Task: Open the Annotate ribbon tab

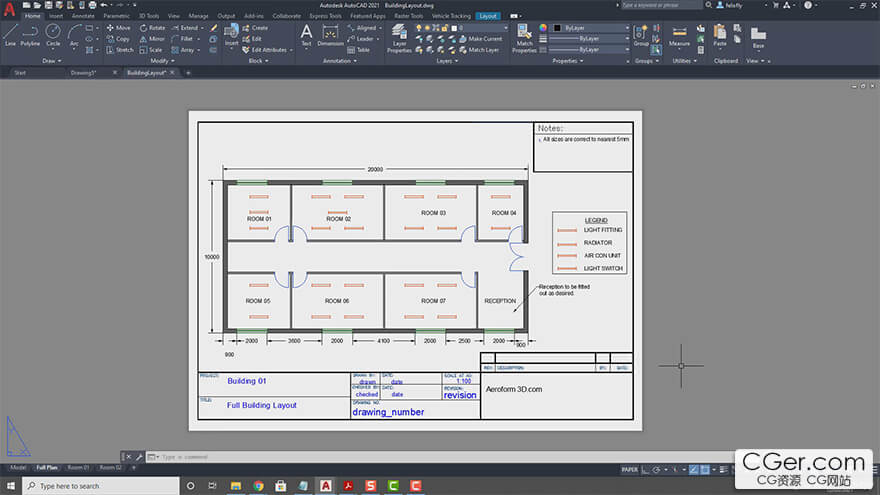Action: pos(84,16)
